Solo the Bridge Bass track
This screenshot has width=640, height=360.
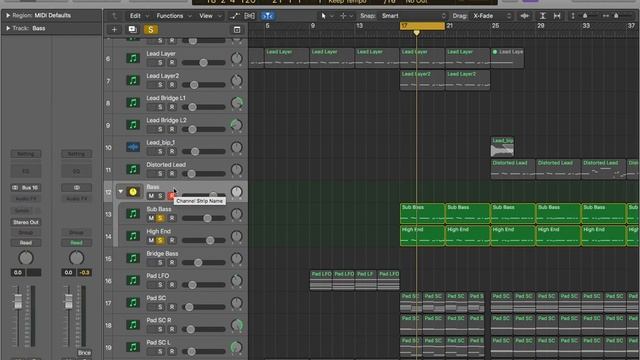pyautogui.click(x=160, y=262)
